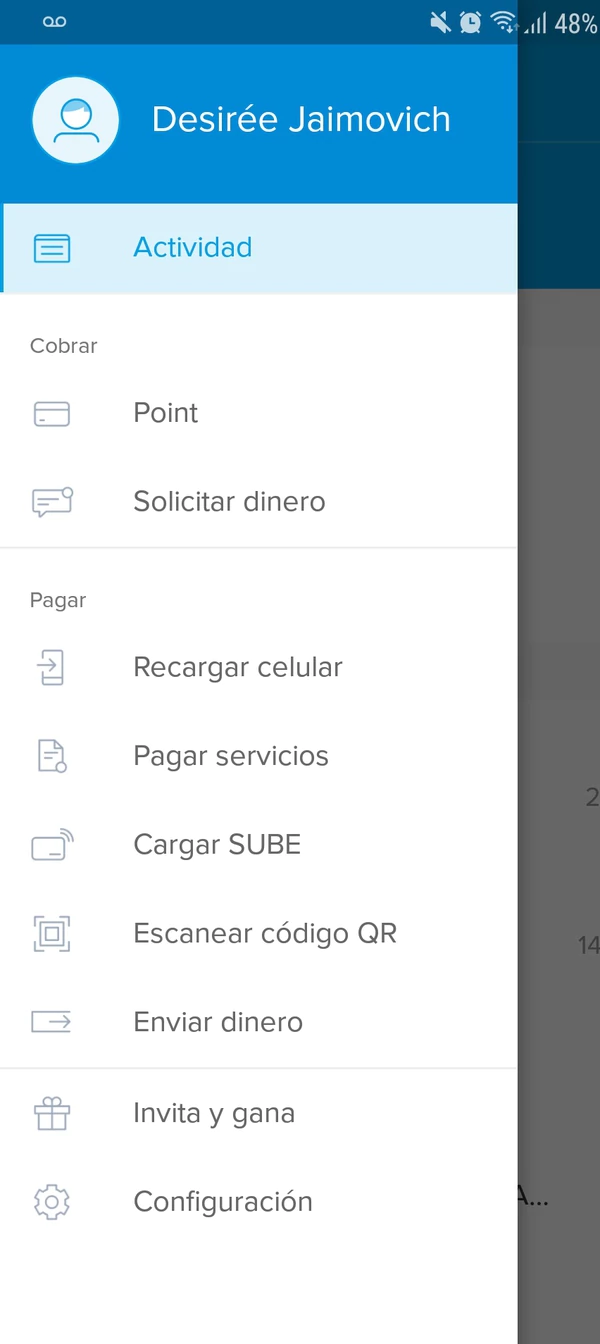
Task: Click the Solicitar dinero chat icon
Action: tap(52, 501)
